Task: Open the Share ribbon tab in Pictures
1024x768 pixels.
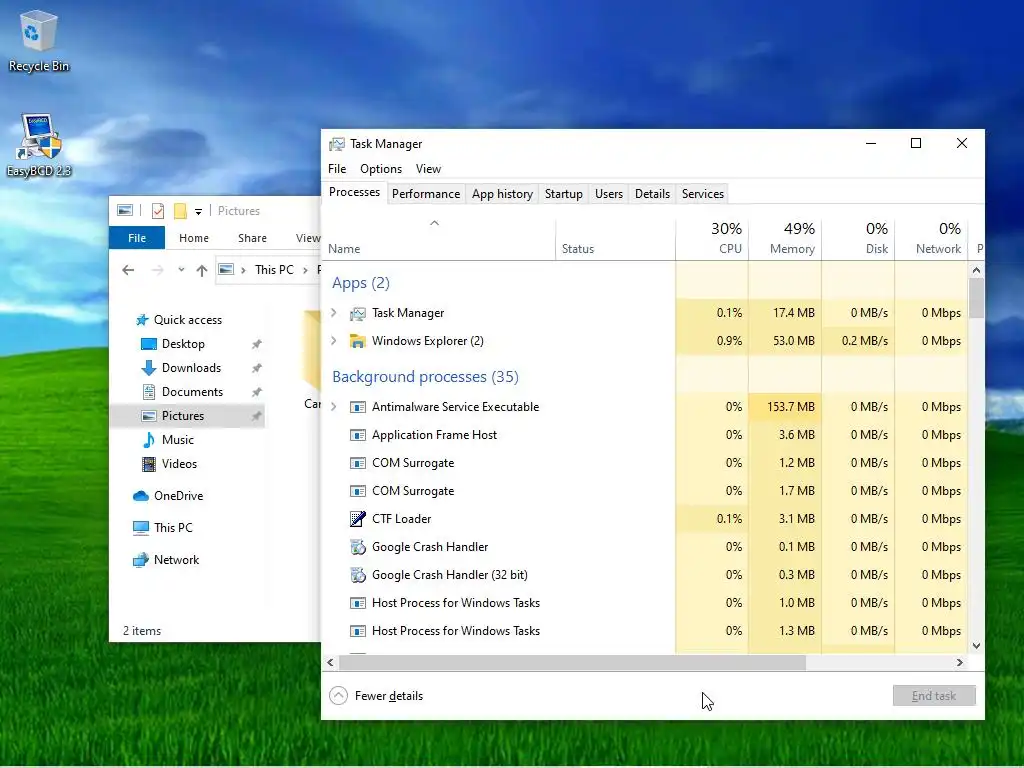Action: (x=252, y=238)
